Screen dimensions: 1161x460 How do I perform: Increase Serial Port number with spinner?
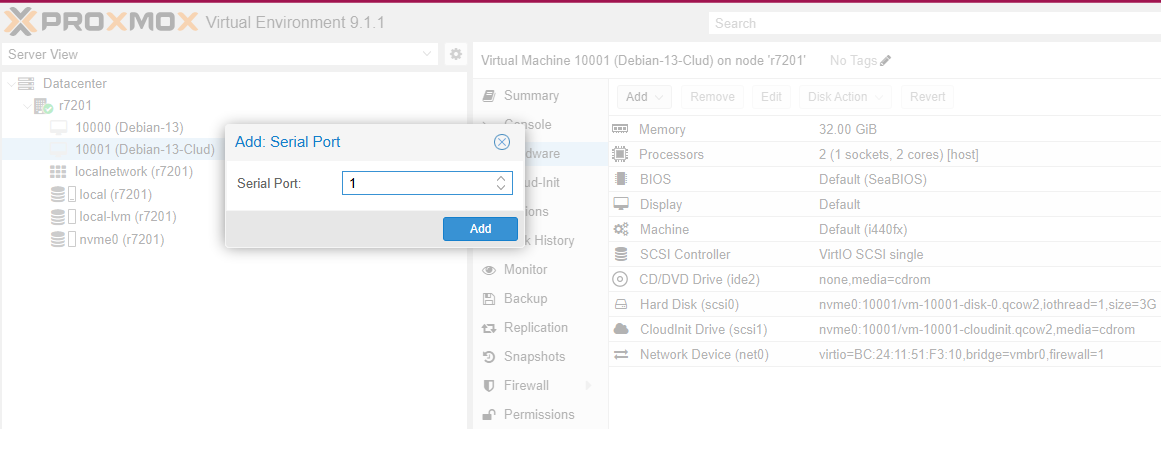(x=501, y=178)
